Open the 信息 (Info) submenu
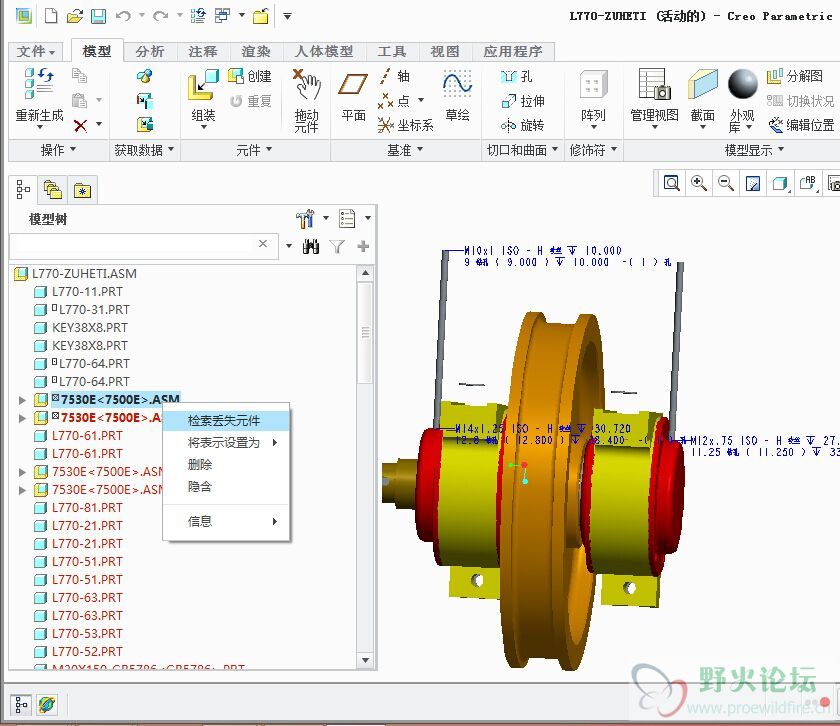This screenshot has height=726, width=840. [x=226, y=521]
